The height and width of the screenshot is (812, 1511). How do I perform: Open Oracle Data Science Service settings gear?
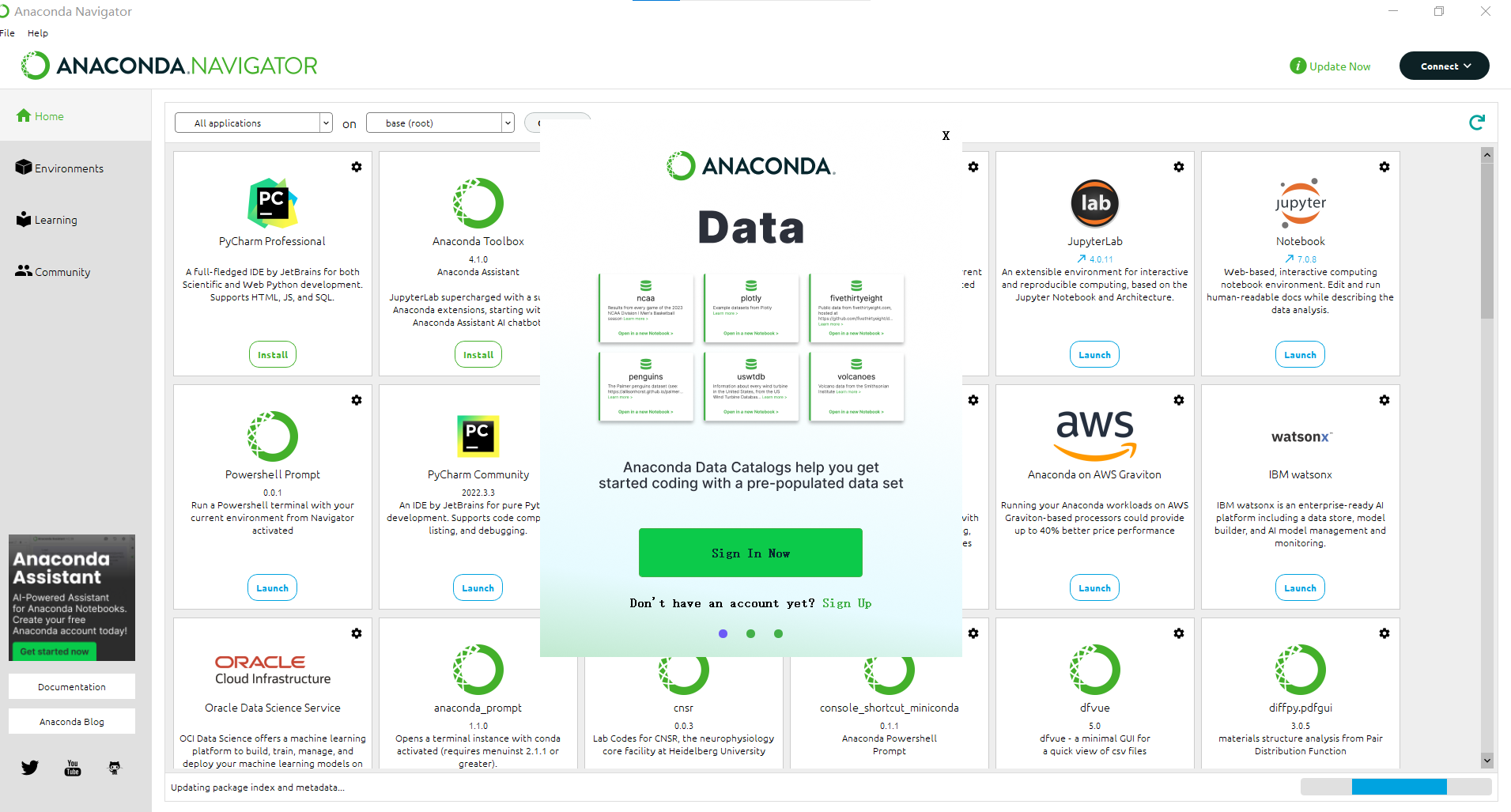pos(357,633)
